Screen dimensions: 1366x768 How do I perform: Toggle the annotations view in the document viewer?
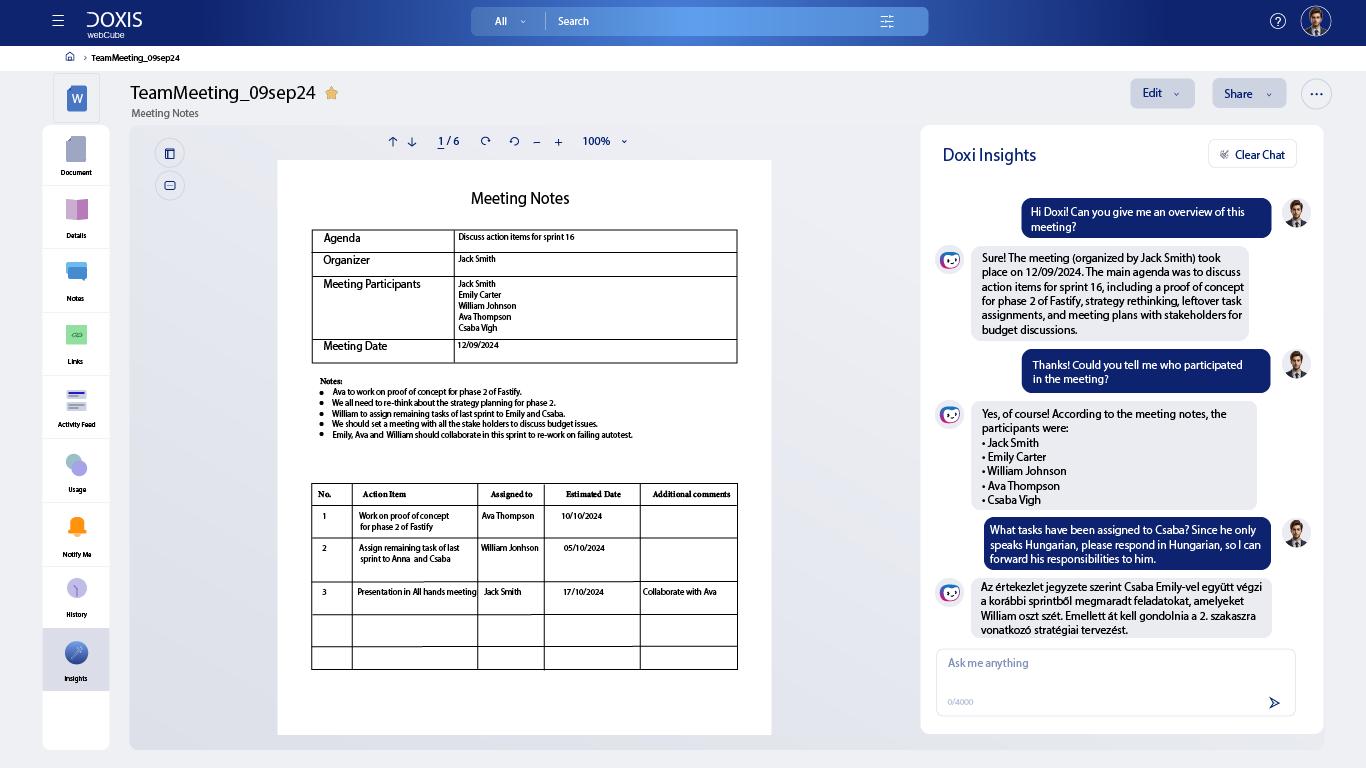pos(170,185)
